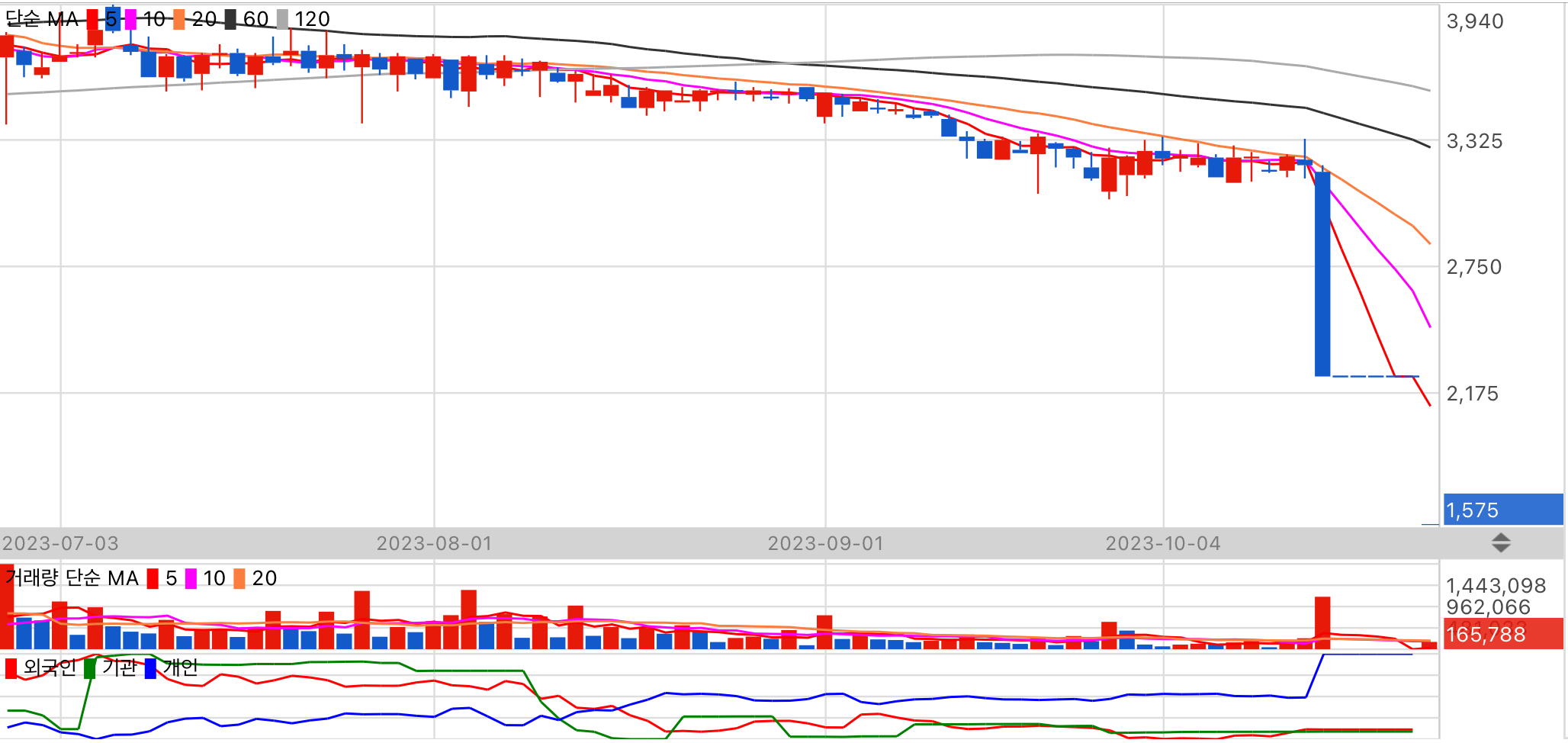Click the magenta volume 10 MA swatch
This screenshot has width=1568, height=743.
(191, 579)
